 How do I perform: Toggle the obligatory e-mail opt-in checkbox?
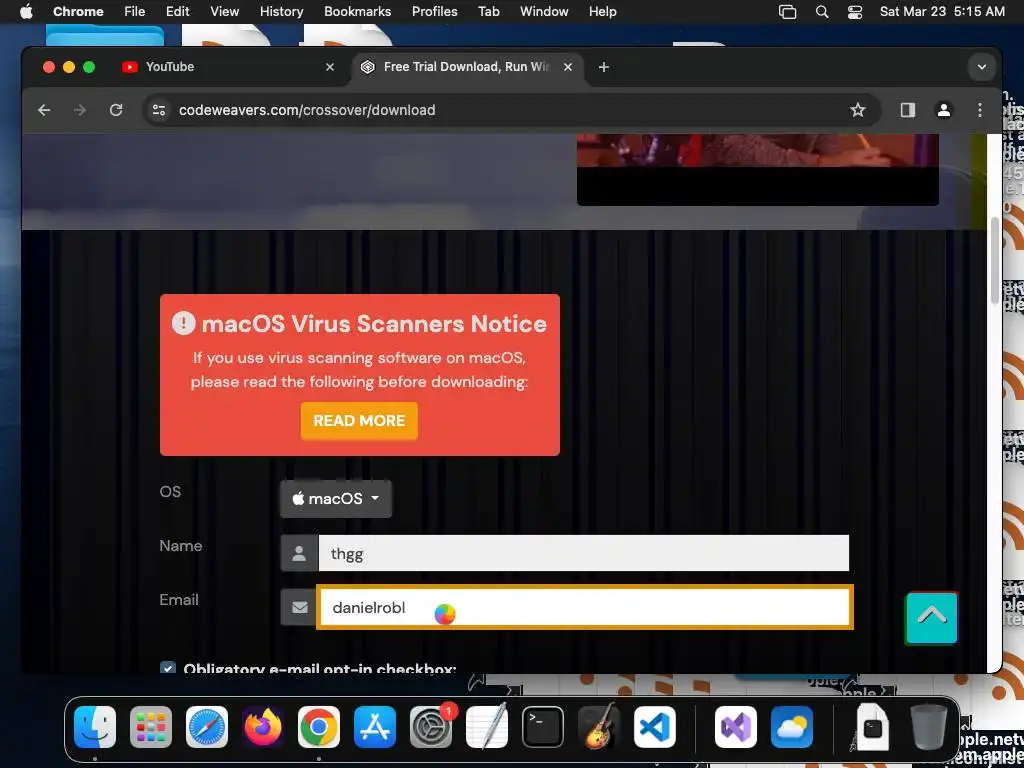point(168,668)
